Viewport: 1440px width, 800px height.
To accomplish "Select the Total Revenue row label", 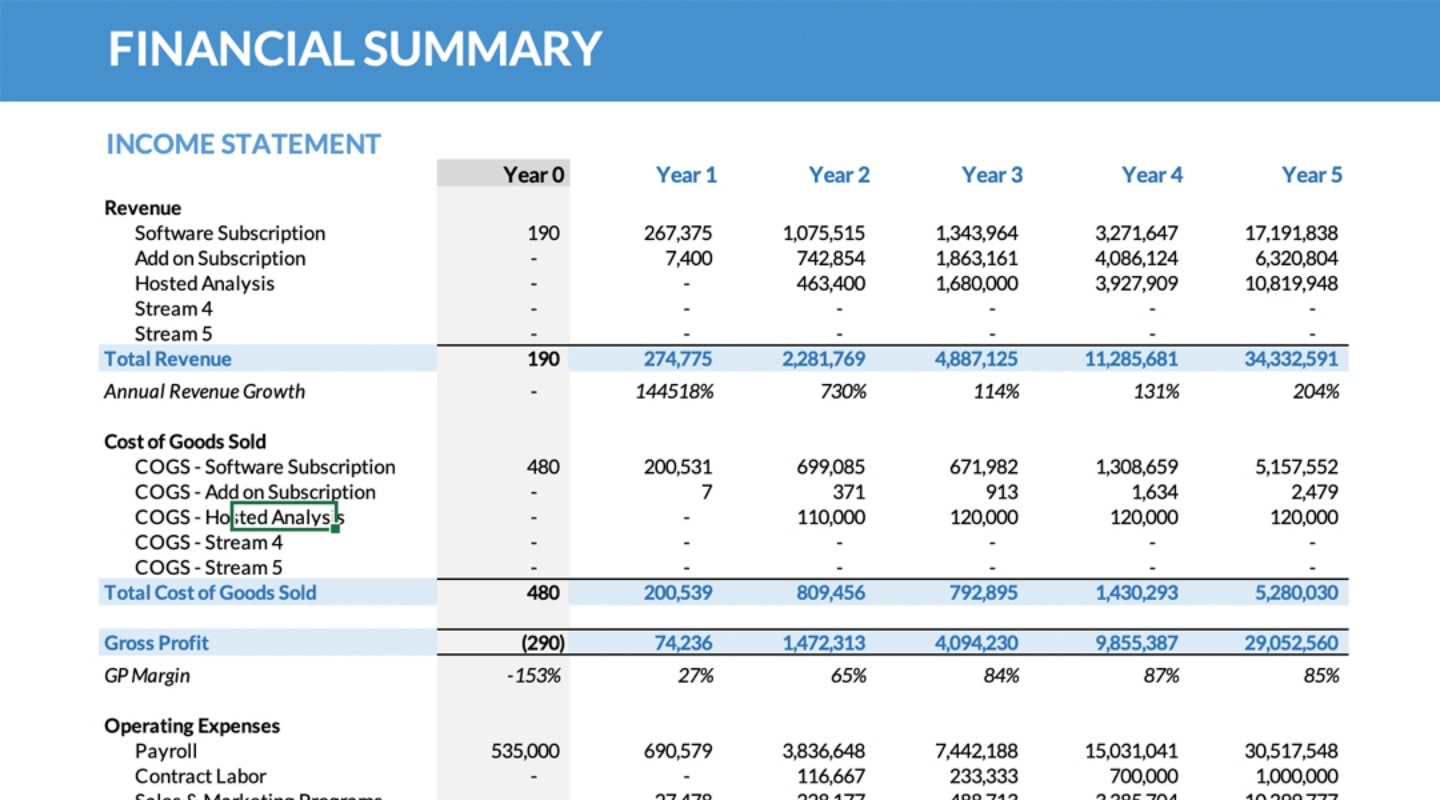I will point(168,359).
